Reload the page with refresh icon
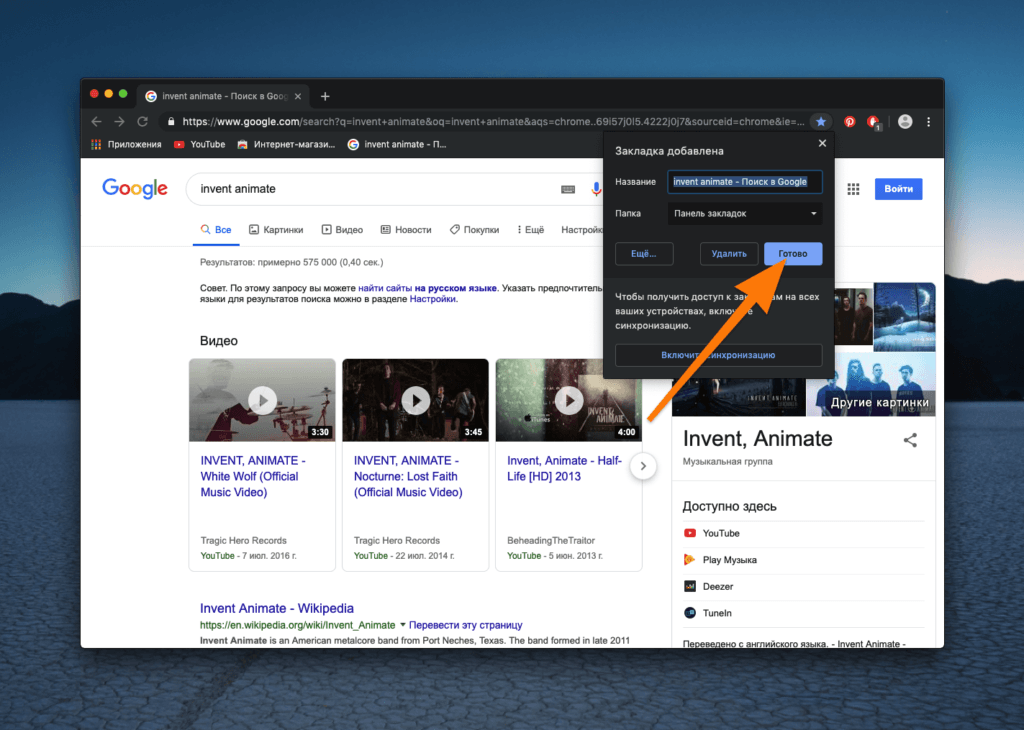Image resolution: width=1024 pixels, height=730 pixels. [x=142, y=121]
